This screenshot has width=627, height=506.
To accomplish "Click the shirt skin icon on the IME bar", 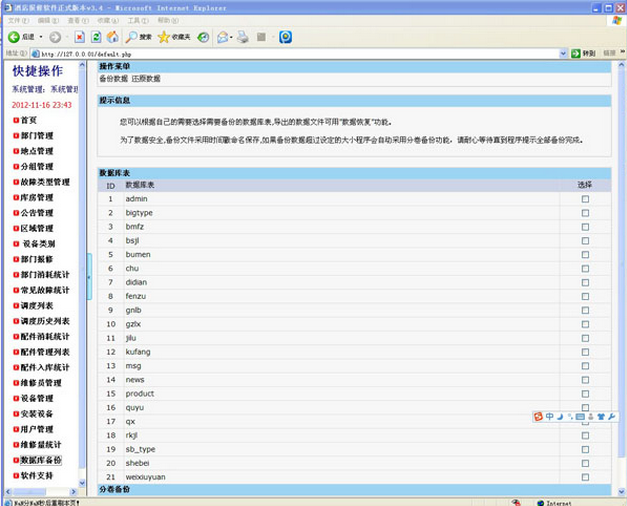I will click(x=601, y=417).
